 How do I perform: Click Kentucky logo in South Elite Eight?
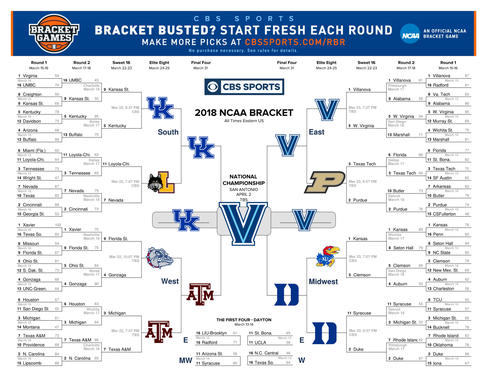pos(160,108)
